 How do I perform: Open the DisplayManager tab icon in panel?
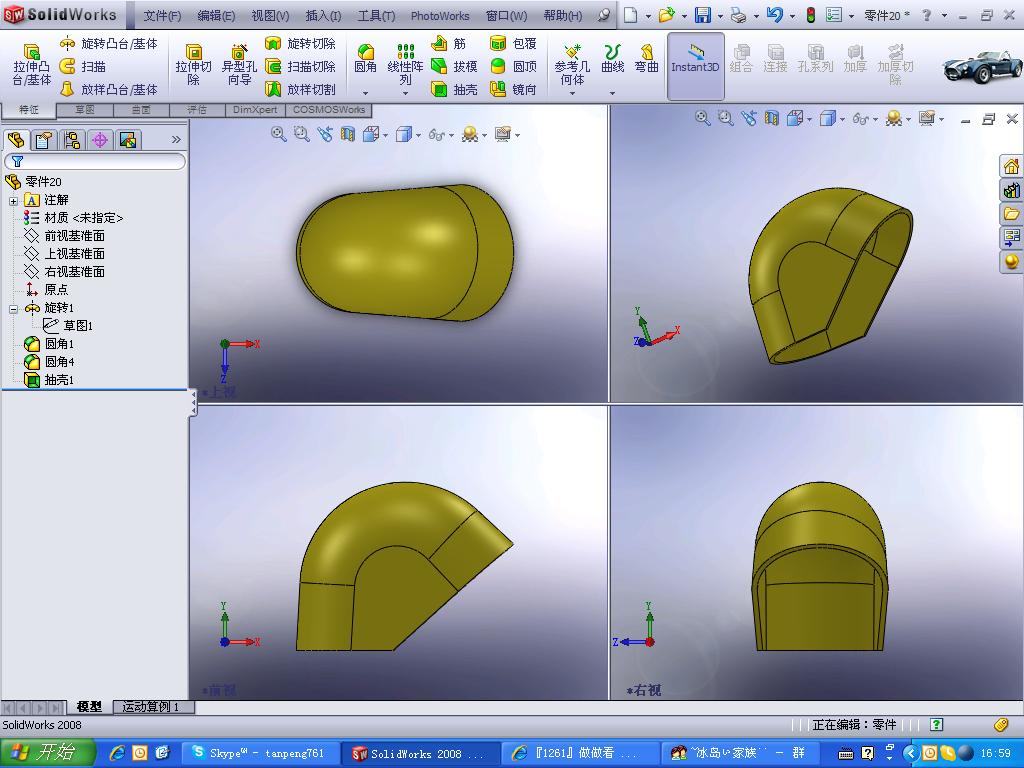click(x=128, y=140)
